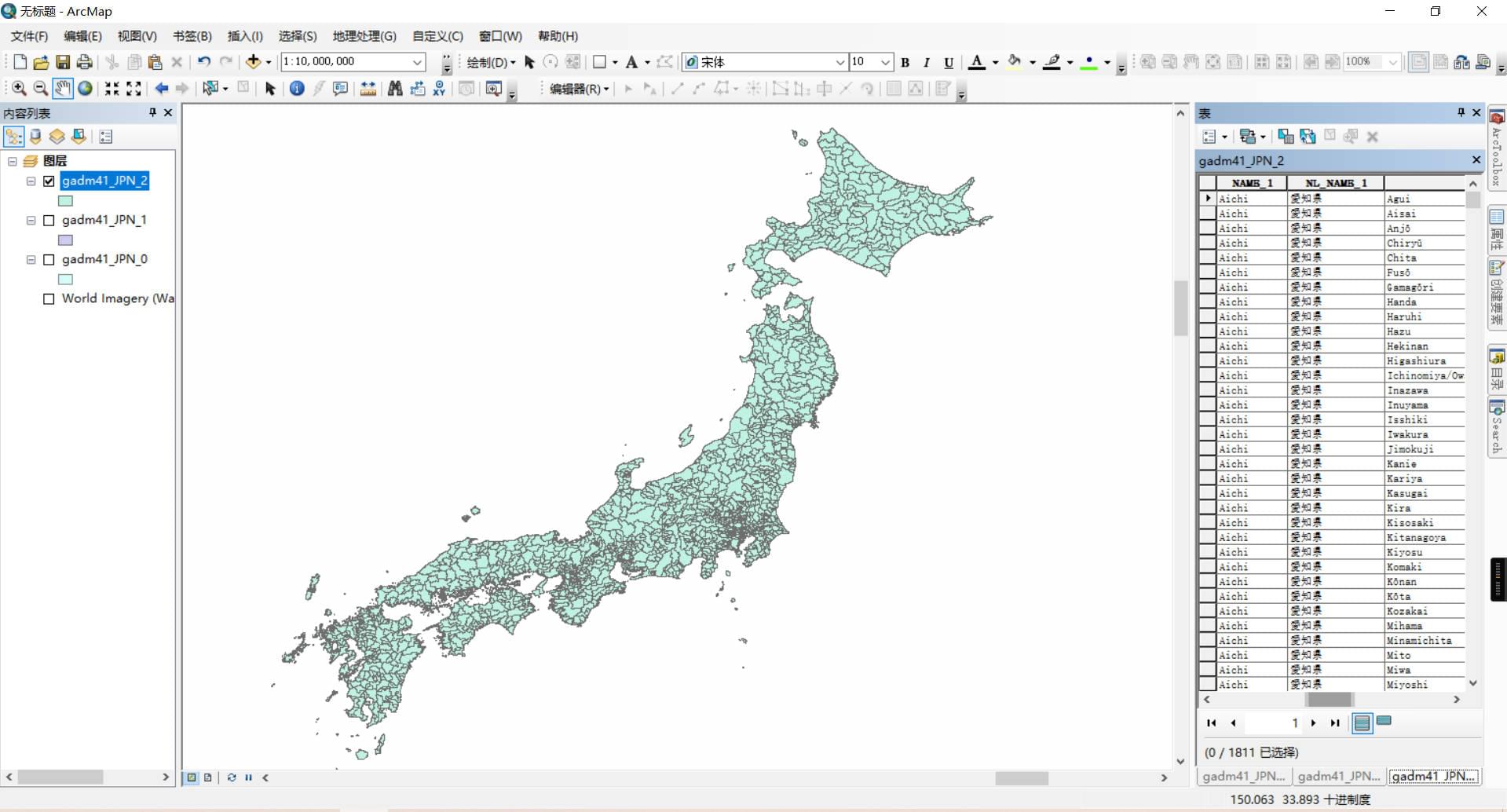Open the 文件(F) menu
This screenshot has height=812, width=1507.
click(x=29, y=36)
